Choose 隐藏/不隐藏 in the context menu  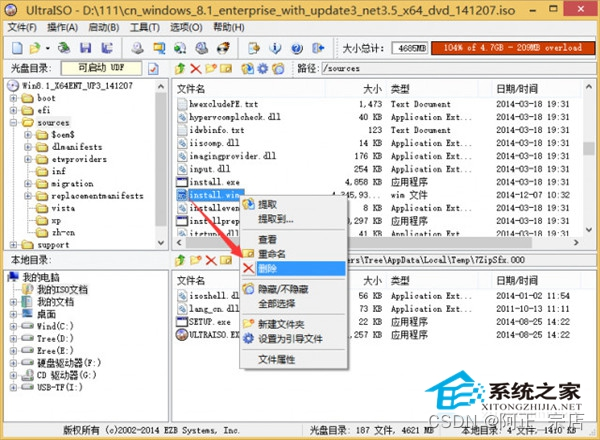[x=294, y=289]
